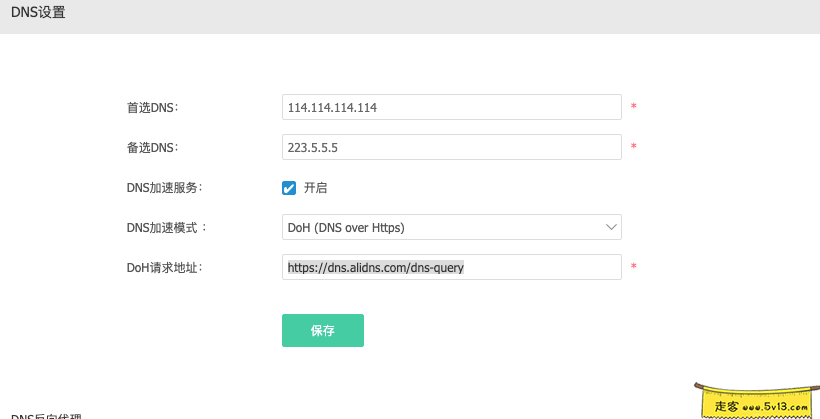820x419 pixels.
Task: Click the DoH请求地址 label text
Action: tap(164, 267)
